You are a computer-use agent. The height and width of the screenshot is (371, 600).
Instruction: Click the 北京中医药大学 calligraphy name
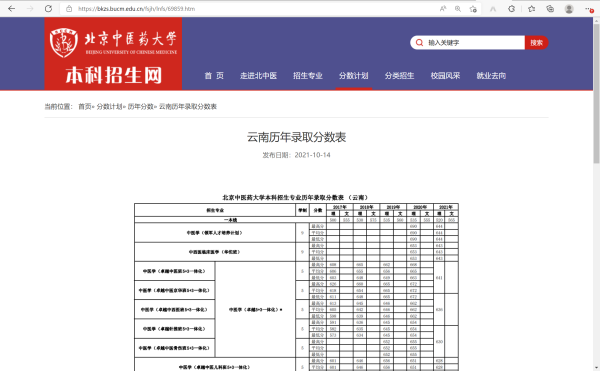(130, 39)
